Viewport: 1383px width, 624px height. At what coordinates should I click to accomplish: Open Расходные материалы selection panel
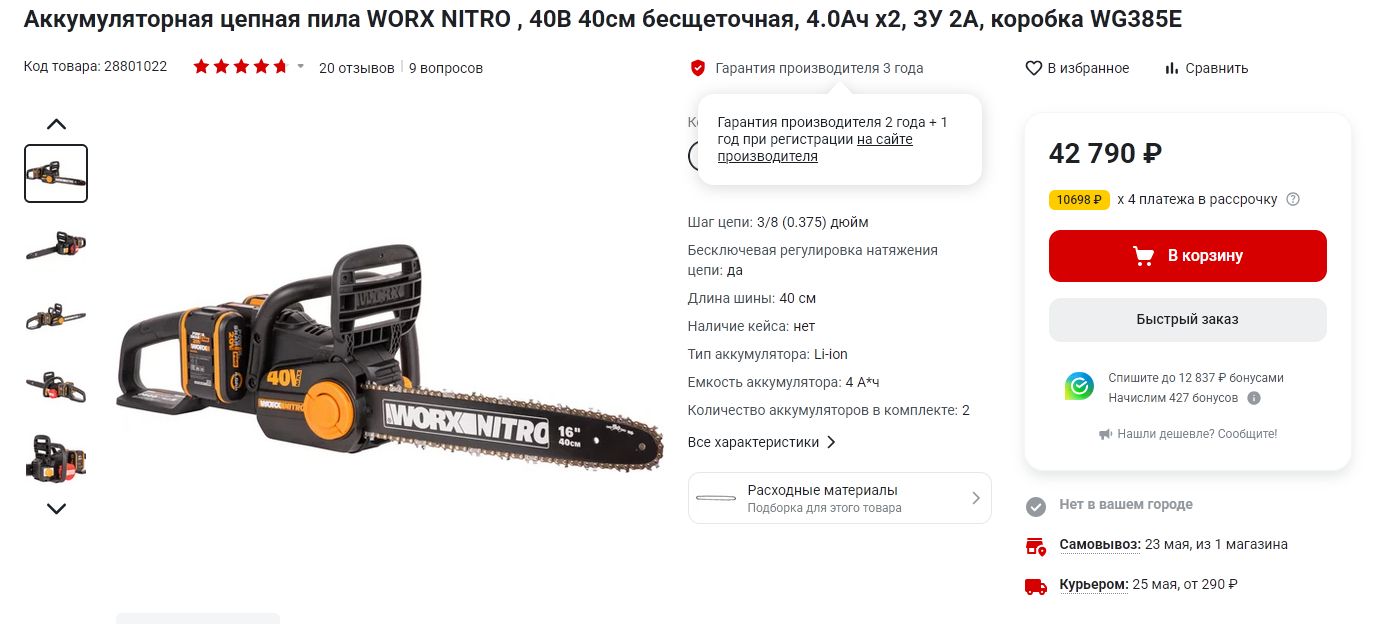tap(840, 498)
